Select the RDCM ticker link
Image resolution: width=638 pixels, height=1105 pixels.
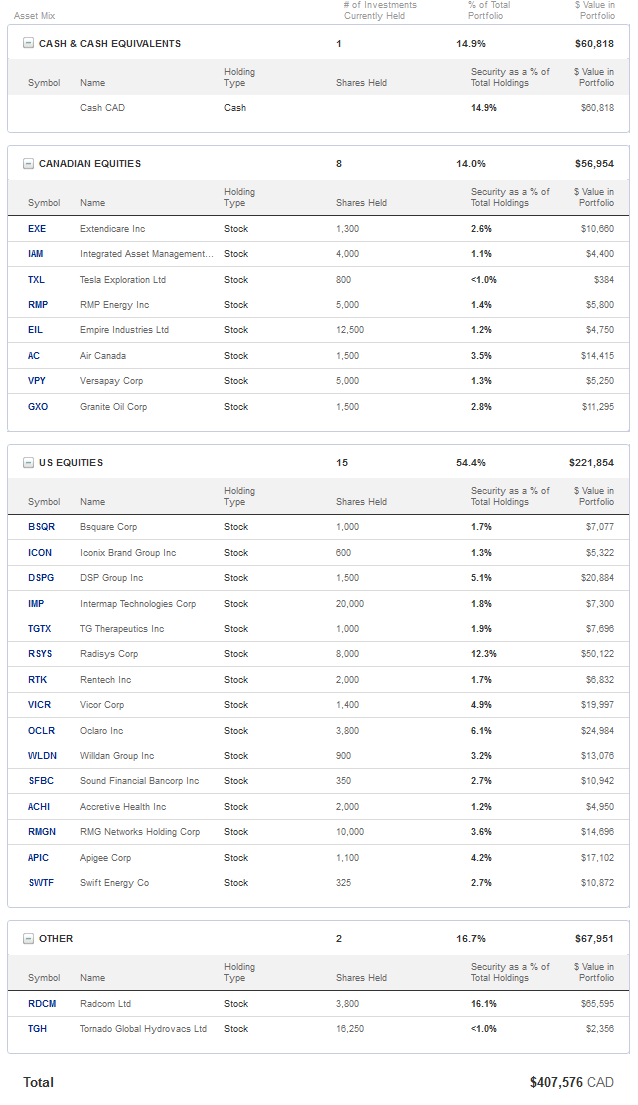(42, 1004)
